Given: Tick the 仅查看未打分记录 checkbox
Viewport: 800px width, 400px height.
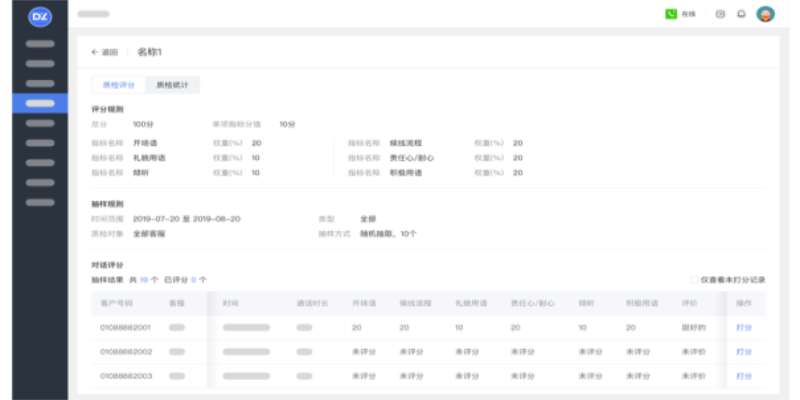Looking at the screenshot, I should [x=695, y=280].
